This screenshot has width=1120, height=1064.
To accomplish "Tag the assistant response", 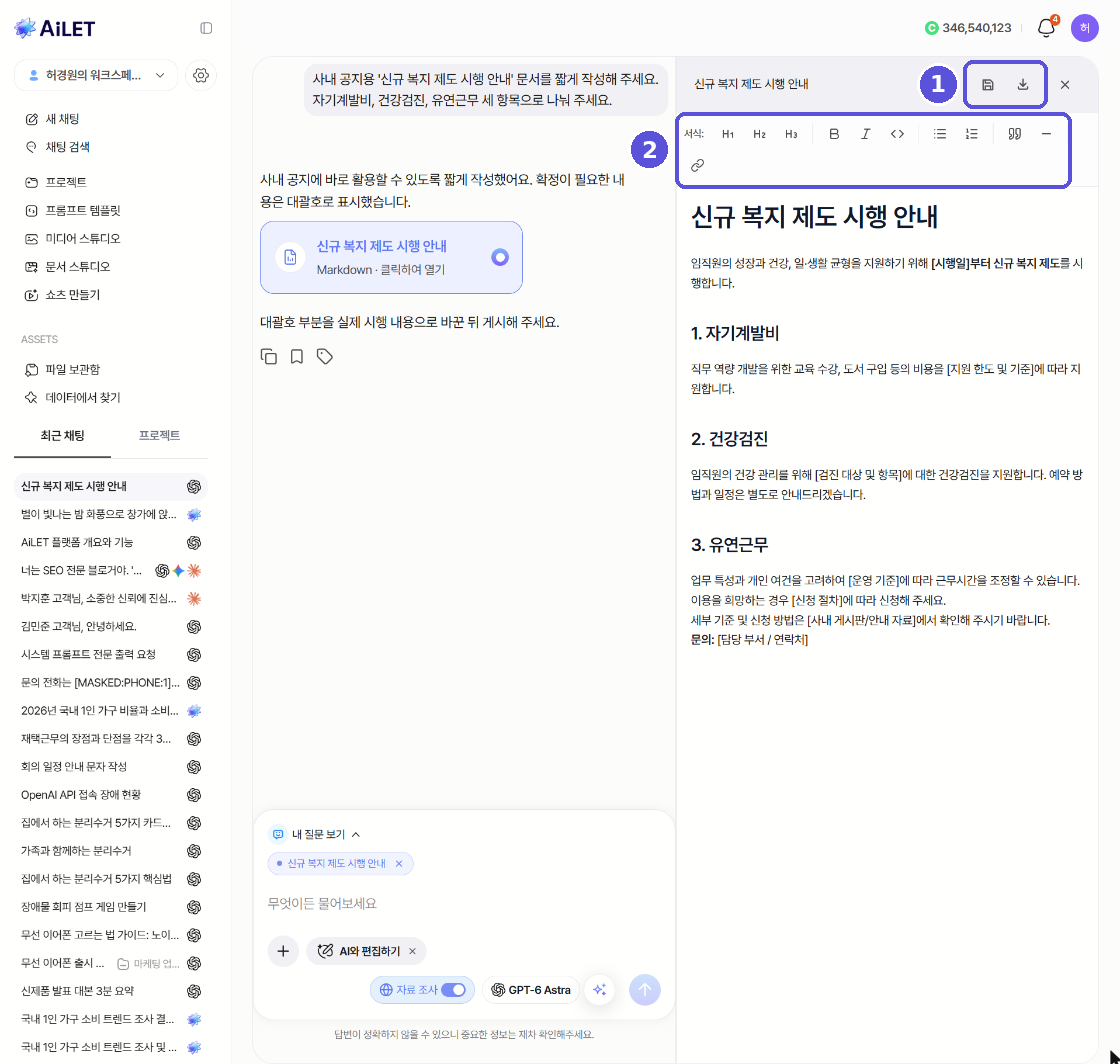I will [324, 356].
